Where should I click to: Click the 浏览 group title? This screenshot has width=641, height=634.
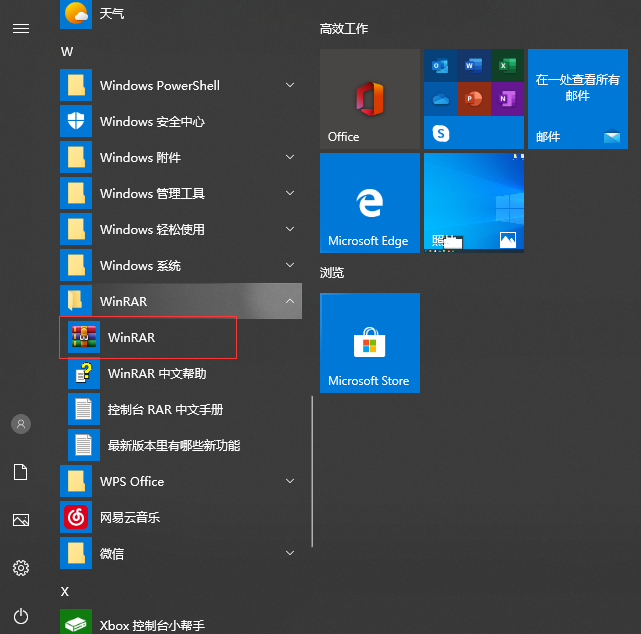point(332,273)
